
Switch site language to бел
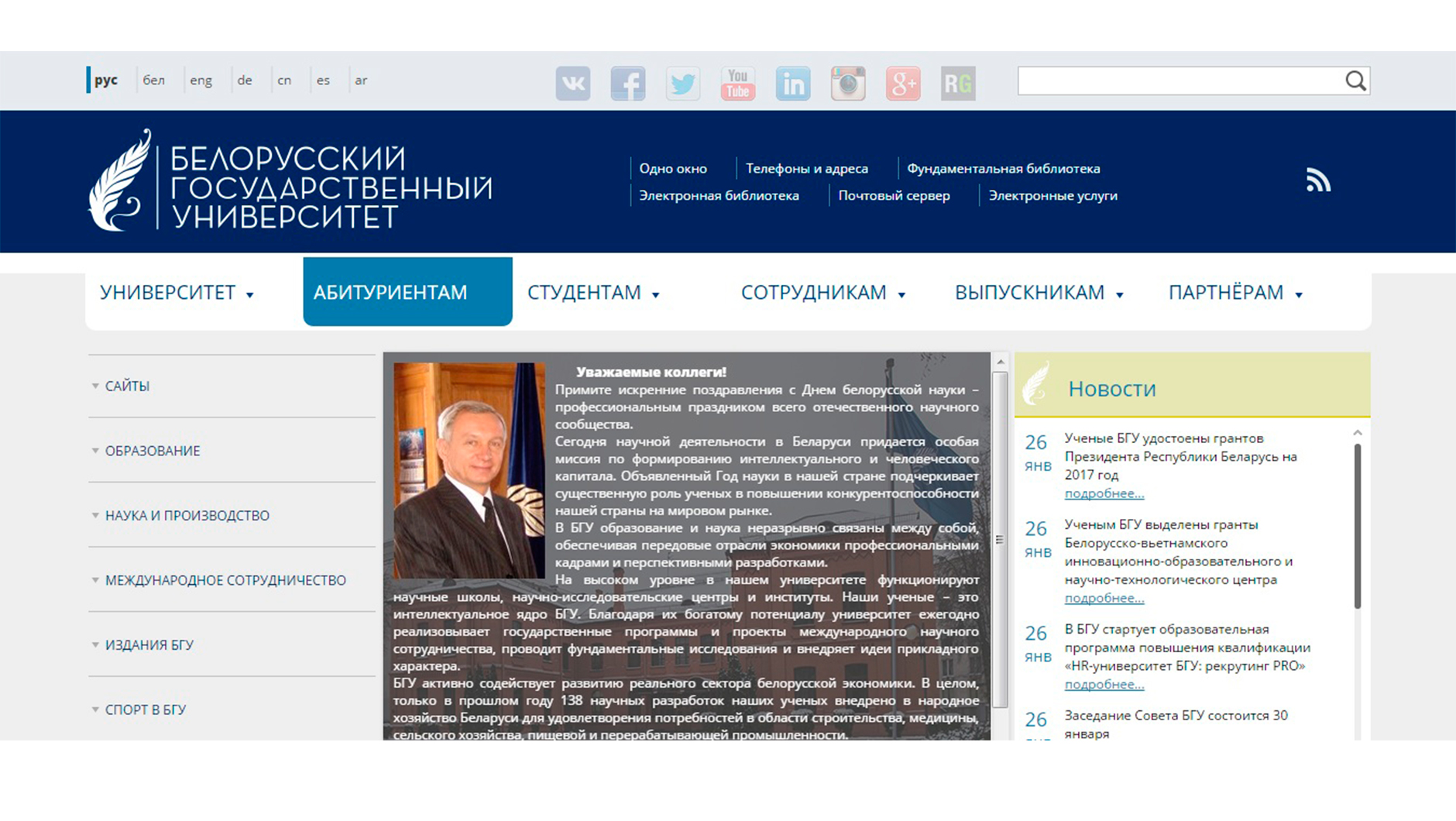point(153,80)
